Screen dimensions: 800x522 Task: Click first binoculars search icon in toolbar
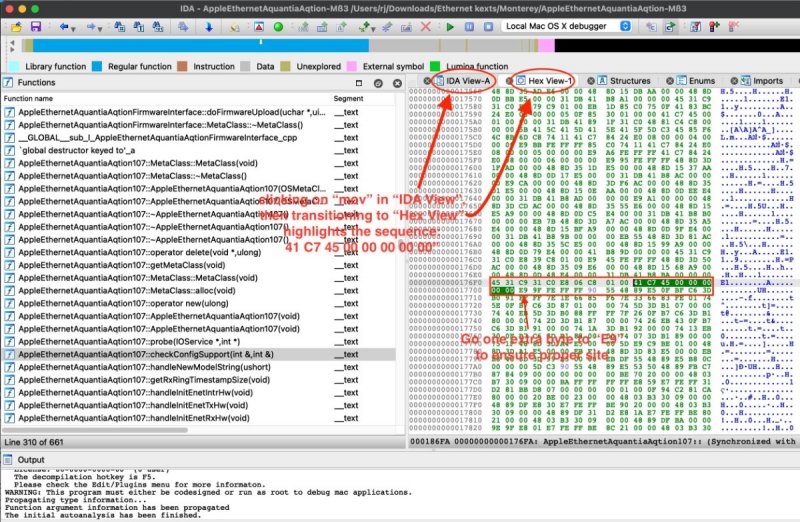pos(119,27)
